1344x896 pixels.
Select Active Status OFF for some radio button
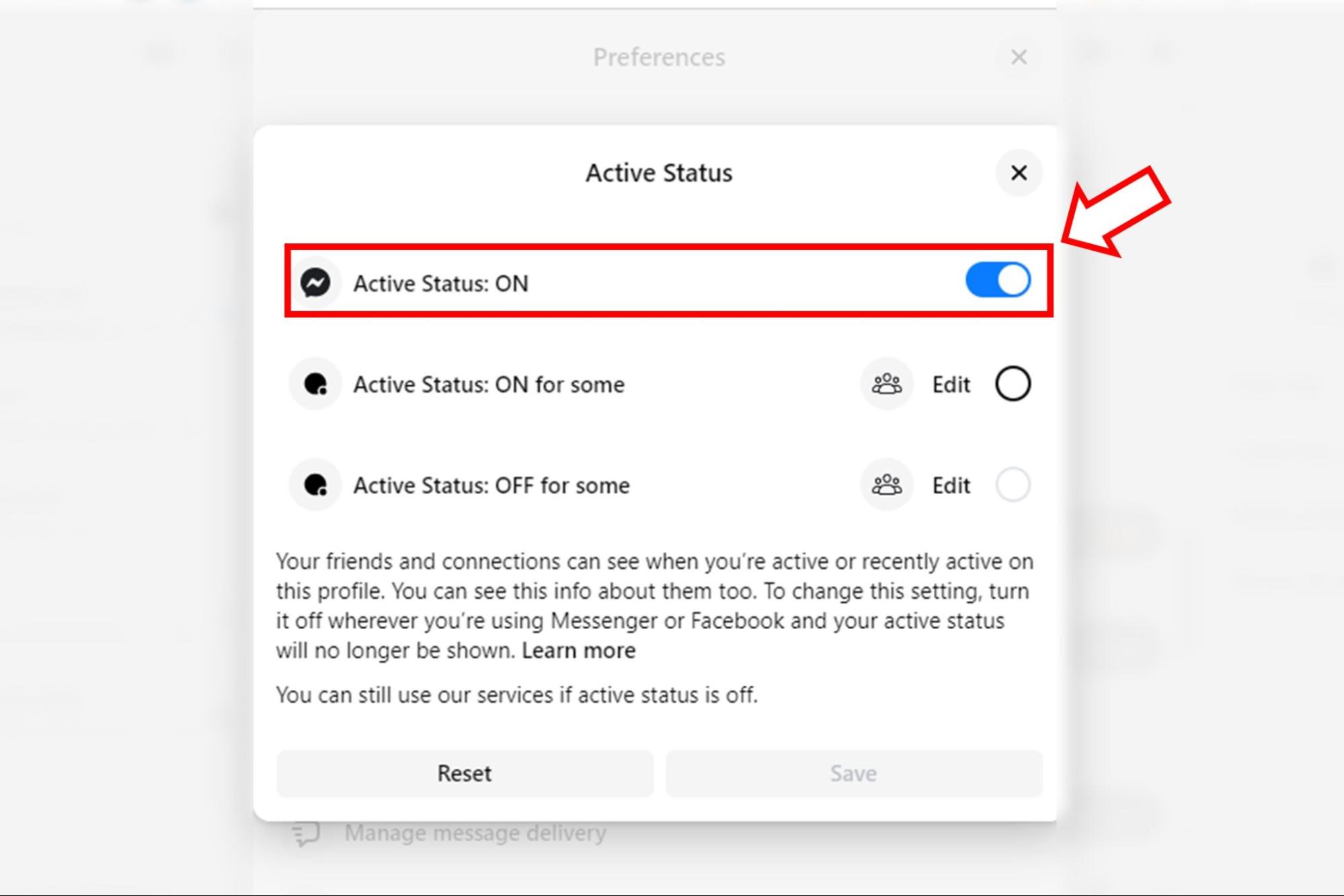click(1012, 485)
